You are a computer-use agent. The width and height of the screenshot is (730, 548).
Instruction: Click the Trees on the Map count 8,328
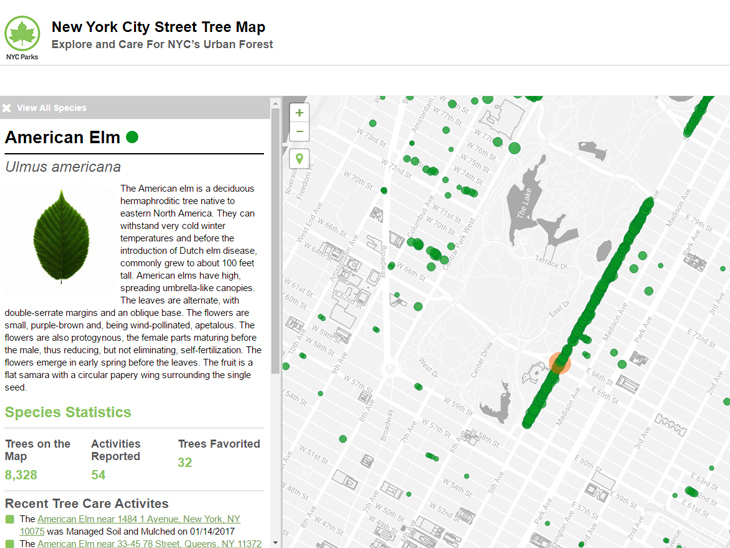(21, 475)
